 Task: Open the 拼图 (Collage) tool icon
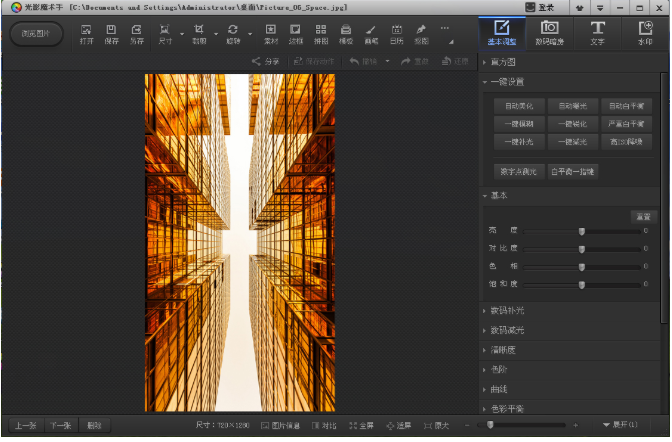pos(321,34)
